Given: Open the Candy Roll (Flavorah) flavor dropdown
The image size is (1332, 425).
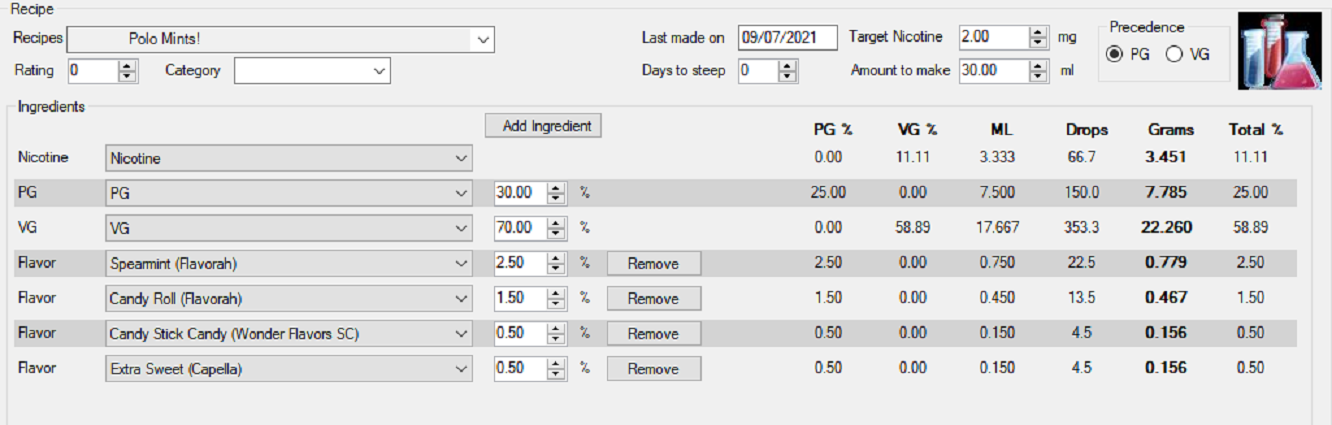Looking at the screenshot, I should point(289,298).
